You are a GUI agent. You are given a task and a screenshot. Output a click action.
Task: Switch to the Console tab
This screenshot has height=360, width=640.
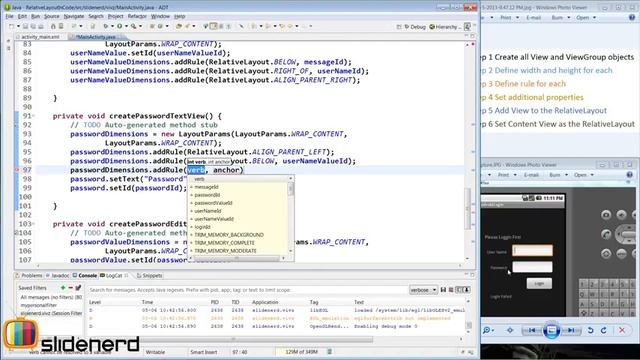coord(85,276)
